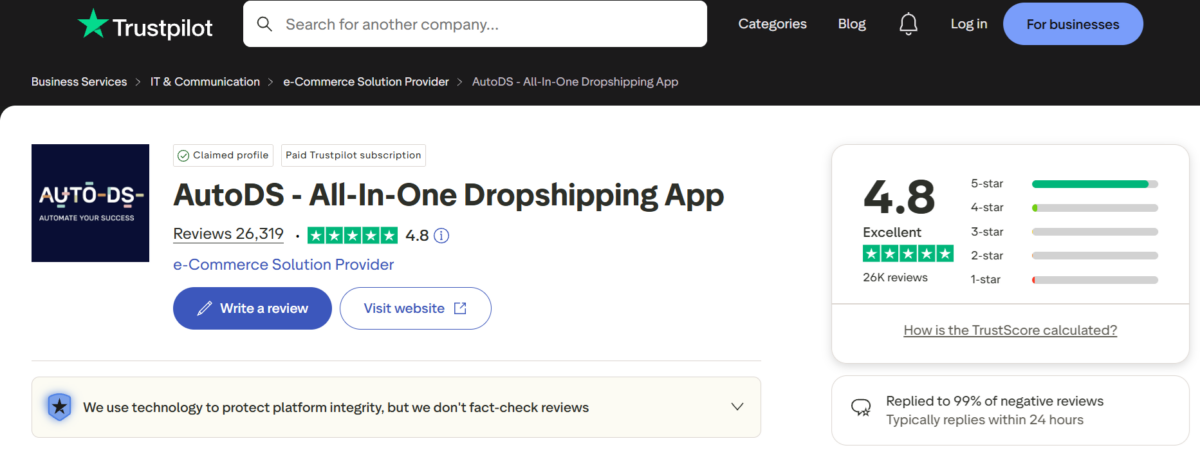Go to IT & Communication breadcrumb
1200x450 pixels.
pyautogui.click(x=204, y=82)
